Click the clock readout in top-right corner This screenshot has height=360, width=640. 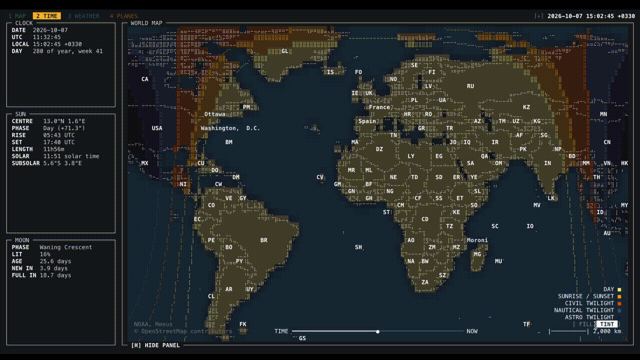click(x=591, y=16)
